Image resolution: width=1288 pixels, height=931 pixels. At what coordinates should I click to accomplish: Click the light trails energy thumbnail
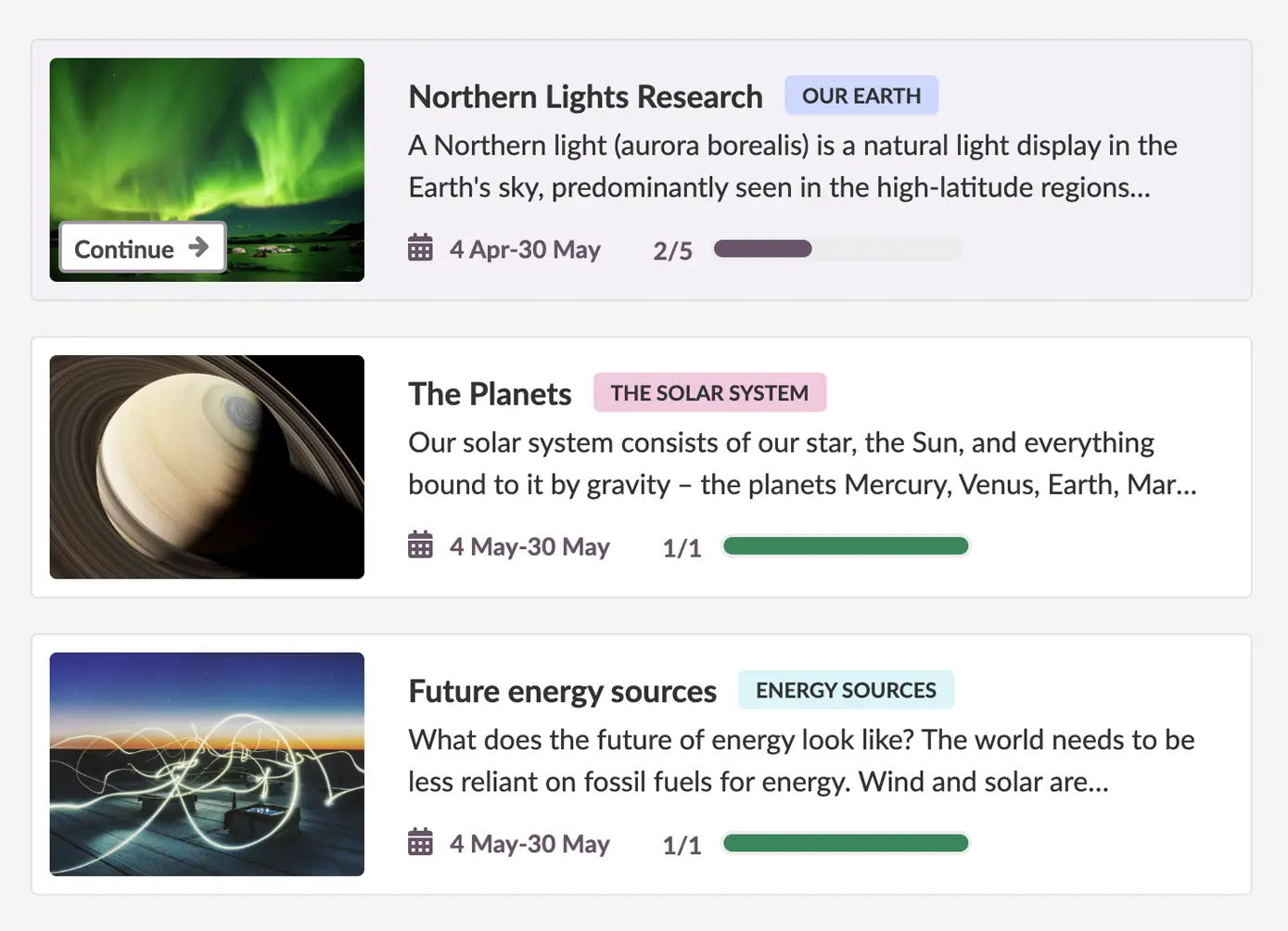tap(207, 764)
